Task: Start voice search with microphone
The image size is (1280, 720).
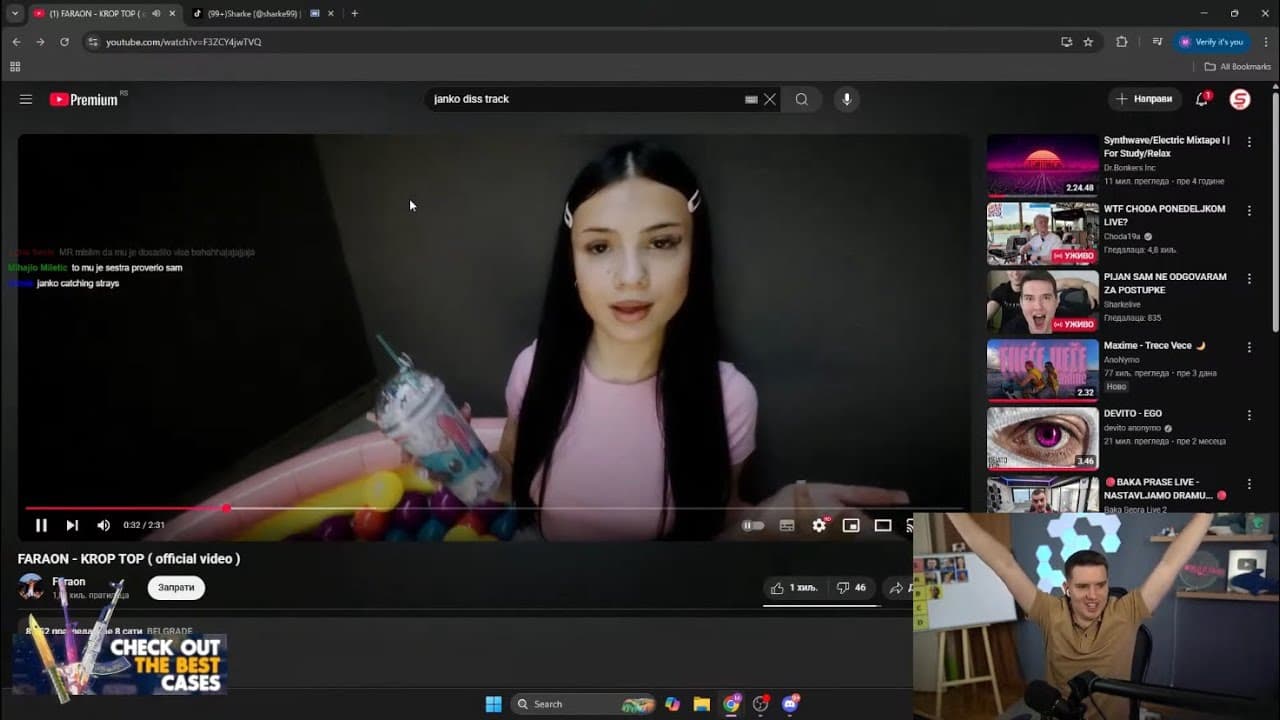Action: [x=847, y=99]
